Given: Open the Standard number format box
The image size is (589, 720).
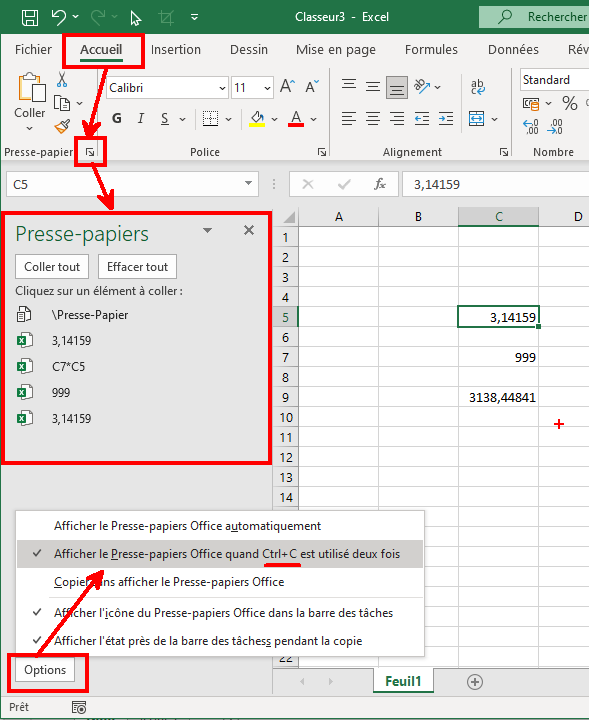Looking at the screenshot, I should [555, 80].
